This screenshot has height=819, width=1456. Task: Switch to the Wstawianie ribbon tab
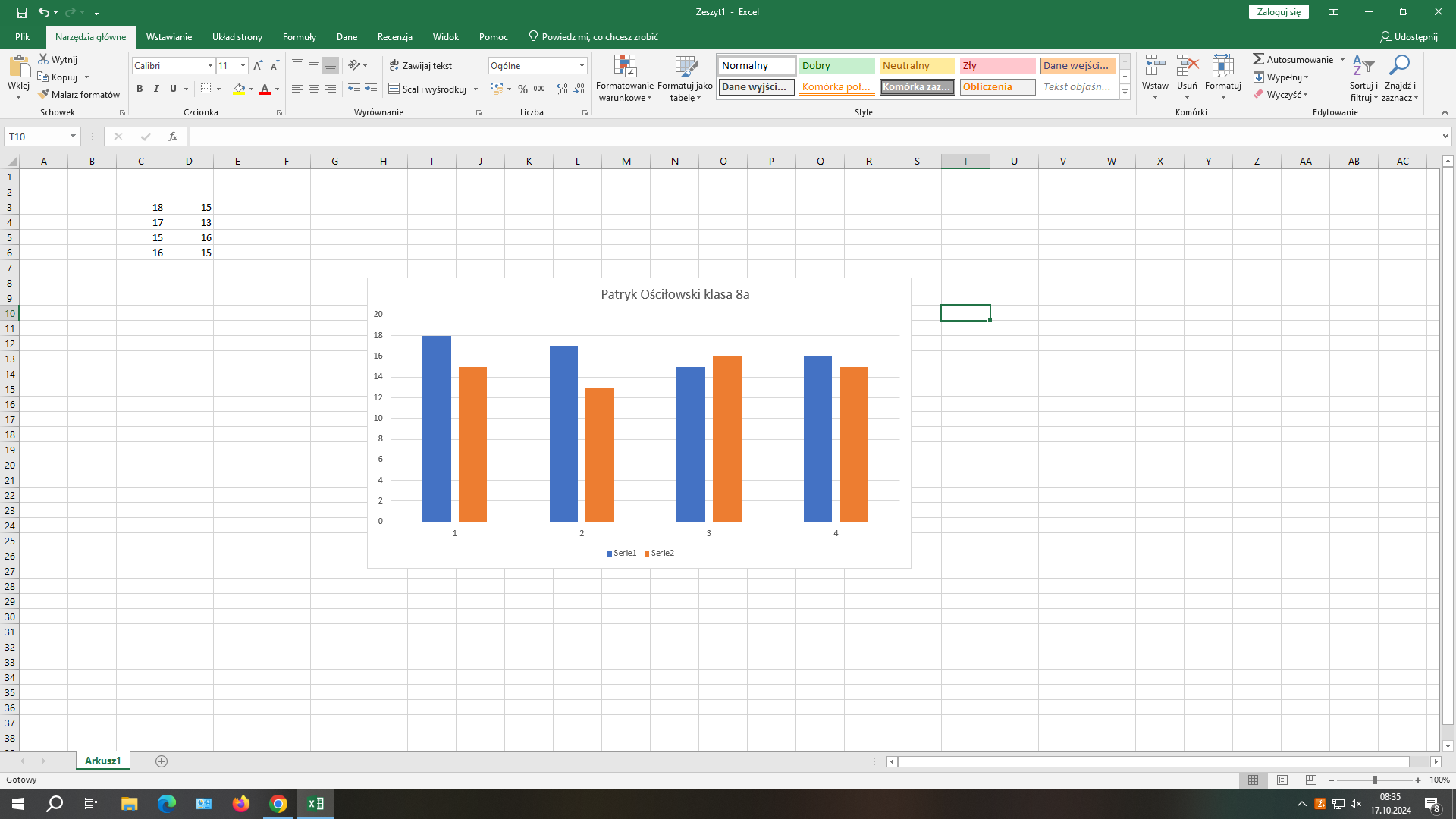click(169, 36)
